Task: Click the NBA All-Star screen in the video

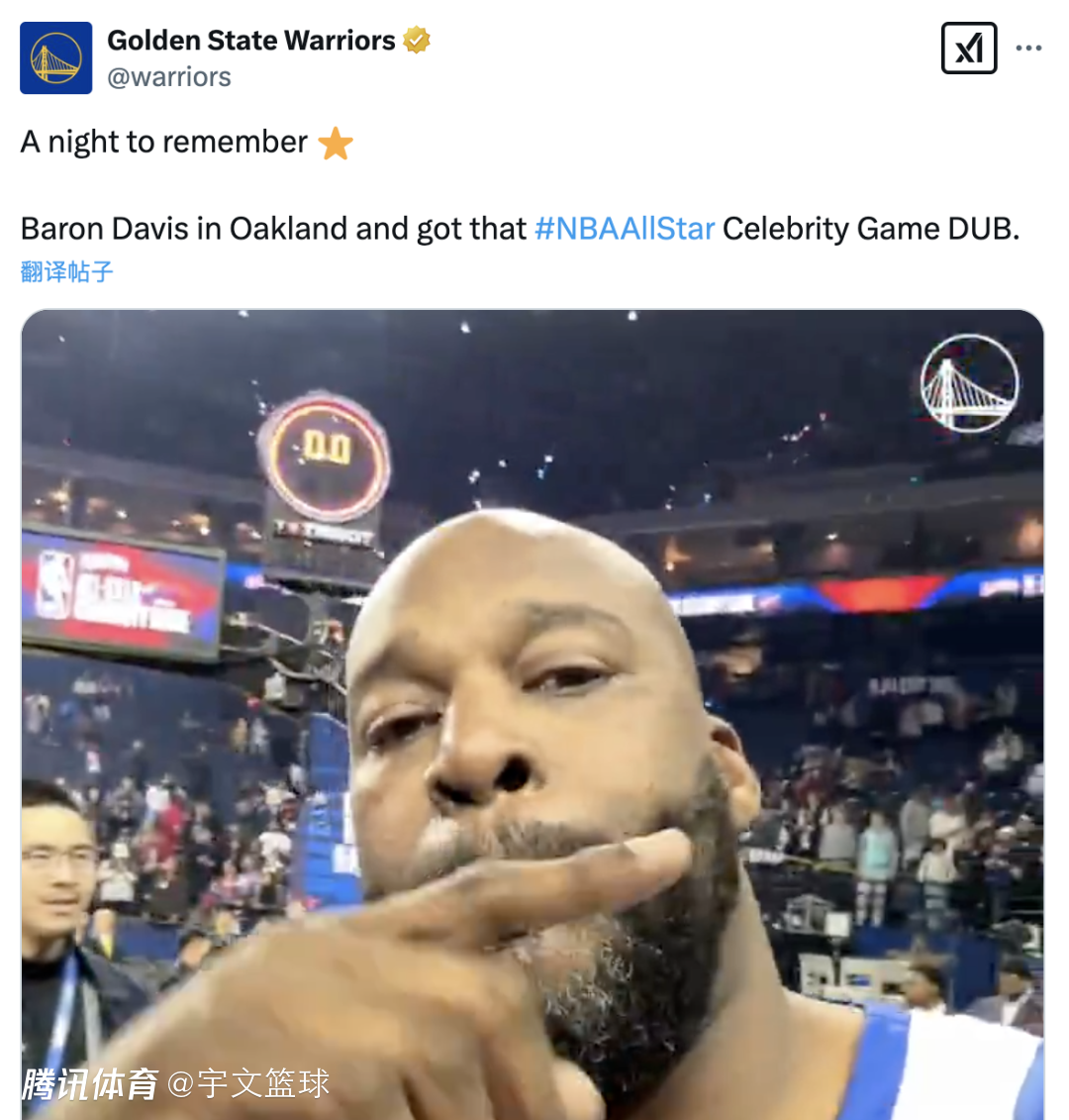Action: point(122,593)
